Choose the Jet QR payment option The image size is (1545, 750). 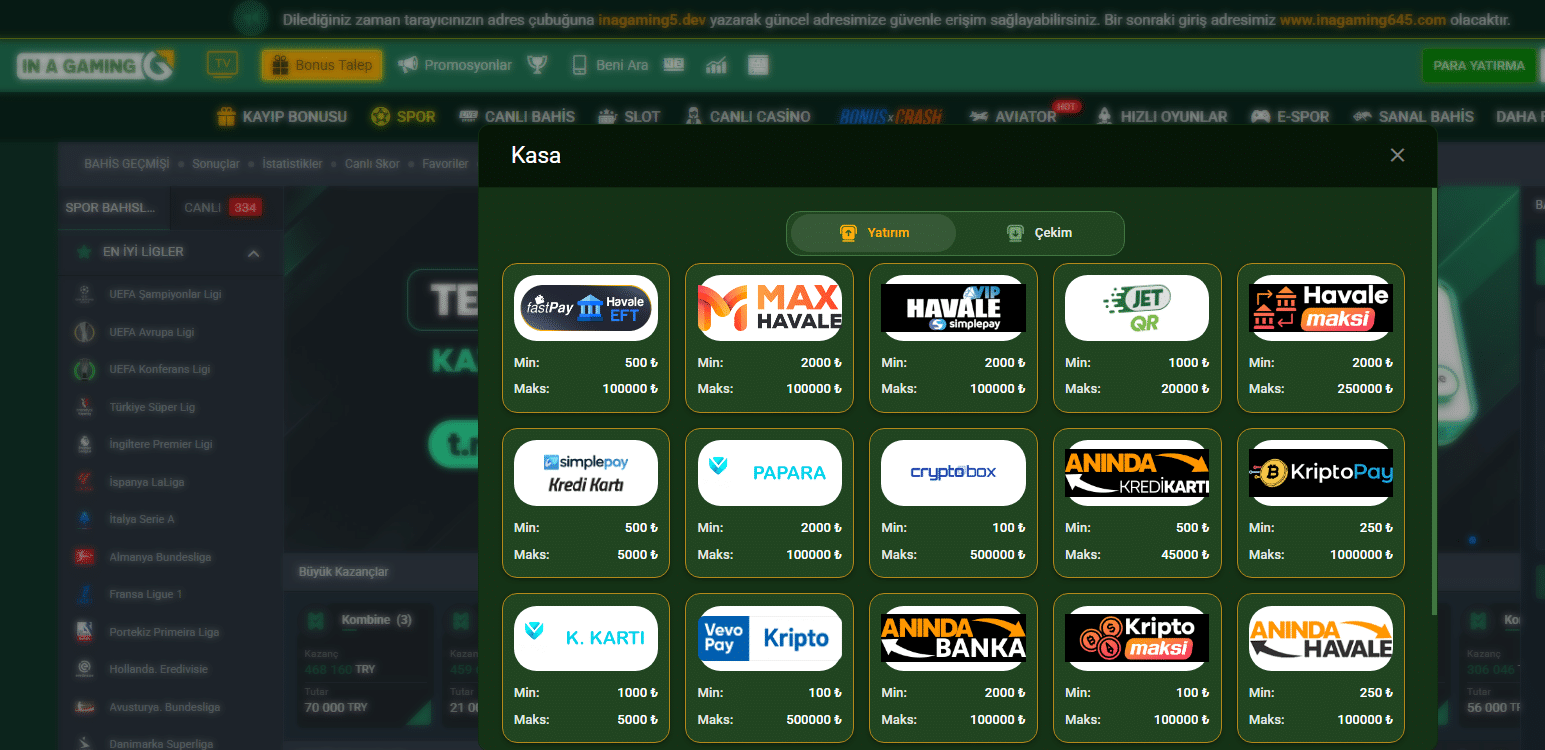(x=1136, y=308)
